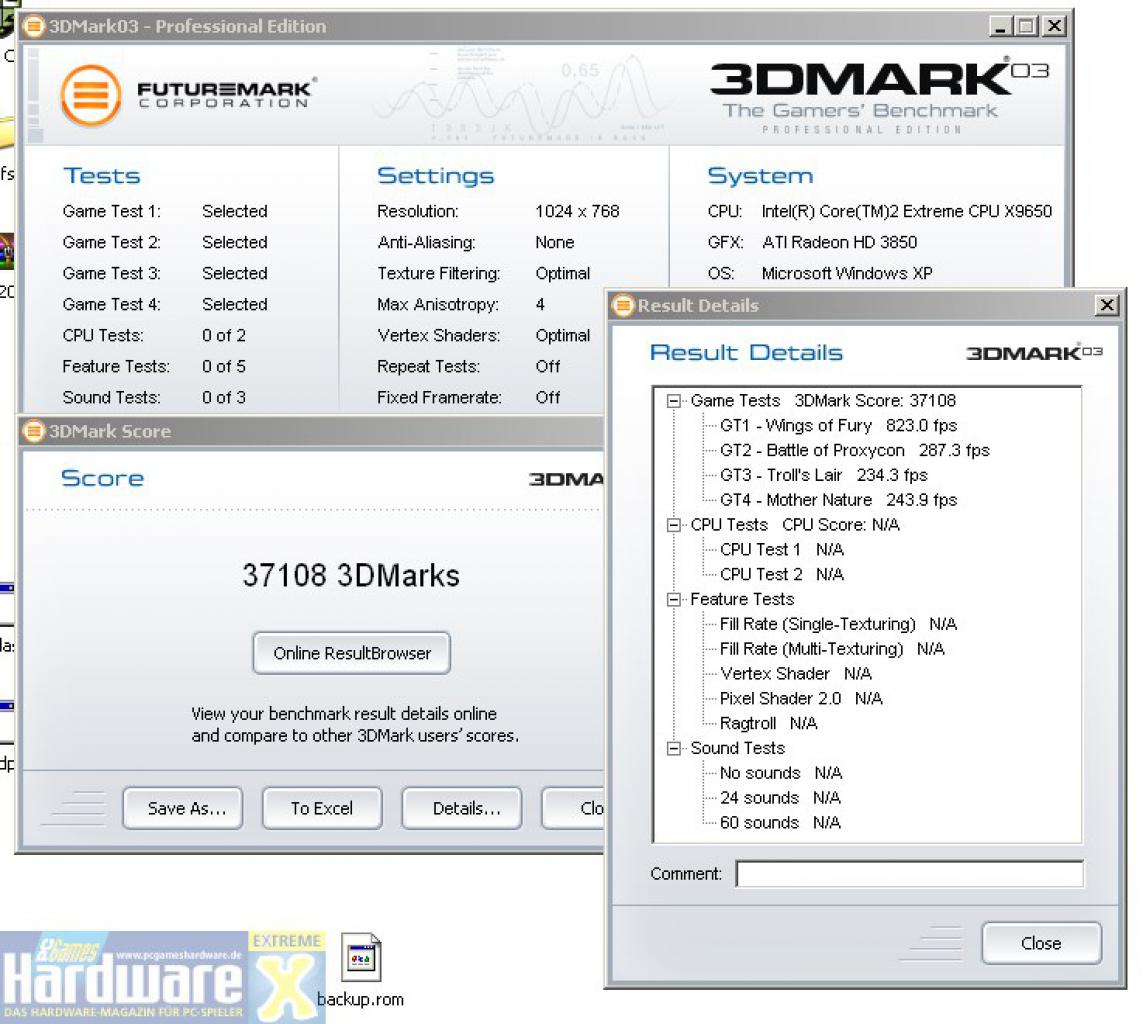This screenshot has width=1143, height=1024.
Task: Click the backup.rom file icon on desktop
Action: tap(361, 958)
